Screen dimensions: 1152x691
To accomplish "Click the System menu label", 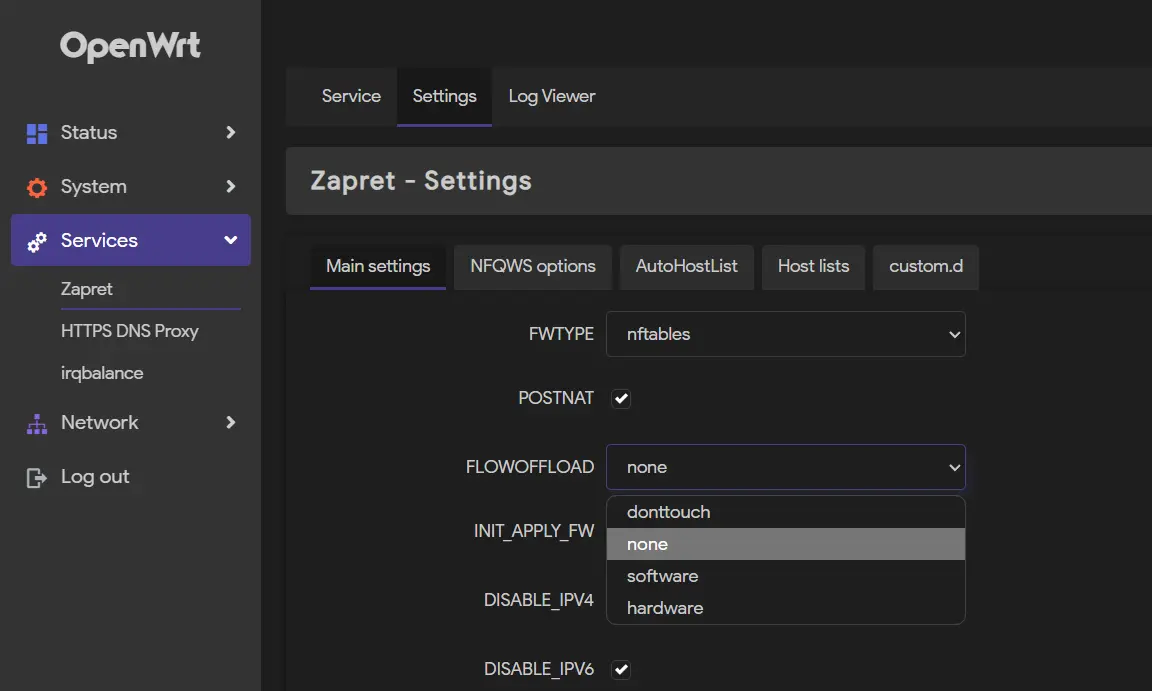I will [93, 187].
